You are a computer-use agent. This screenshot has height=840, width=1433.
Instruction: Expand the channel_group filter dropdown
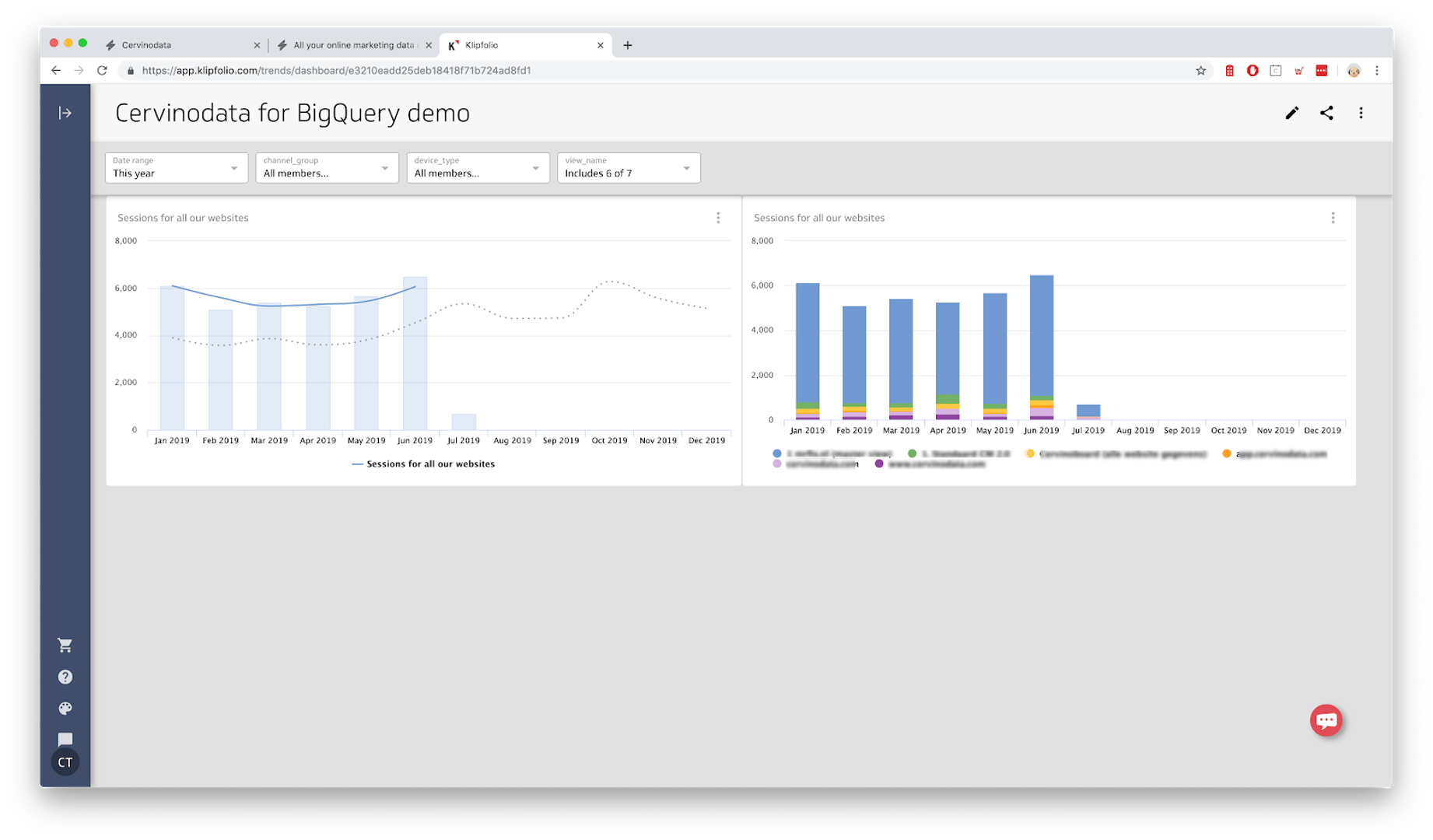[x=327, y=168]
